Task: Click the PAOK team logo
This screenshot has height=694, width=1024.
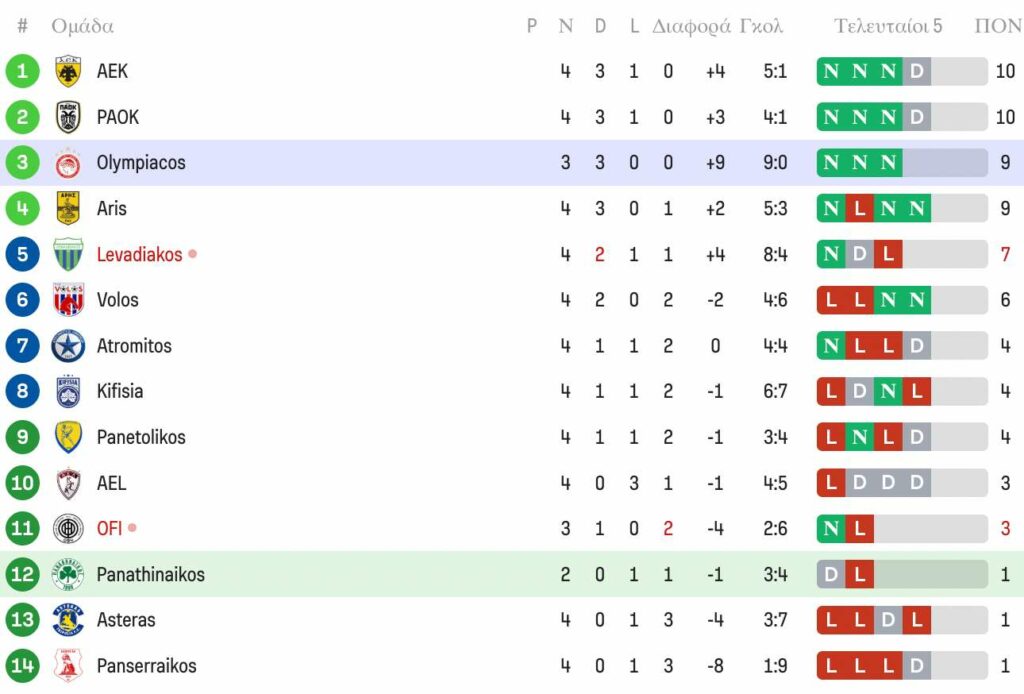Action: pyautogui.click(x=68, y=117)
